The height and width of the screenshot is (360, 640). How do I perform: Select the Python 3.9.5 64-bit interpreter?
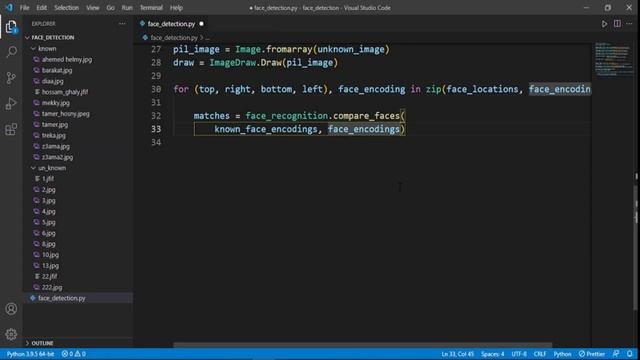pos(30,354)
